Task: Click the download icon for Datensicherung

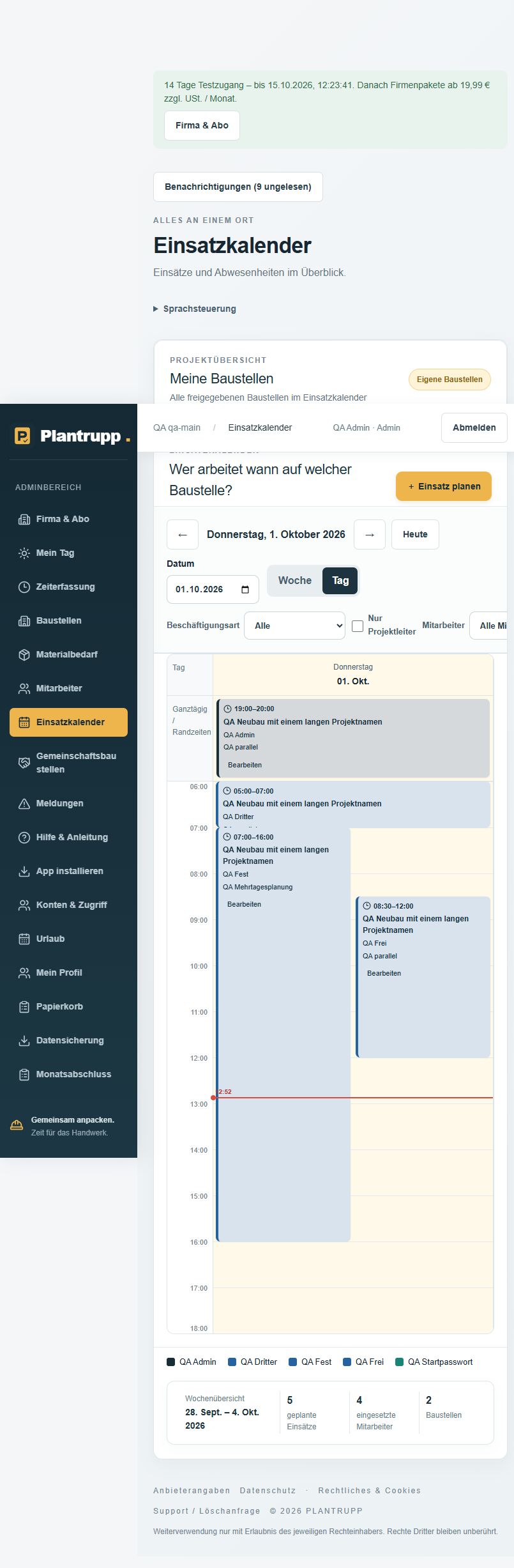Action: click(x=24, y=1041)
